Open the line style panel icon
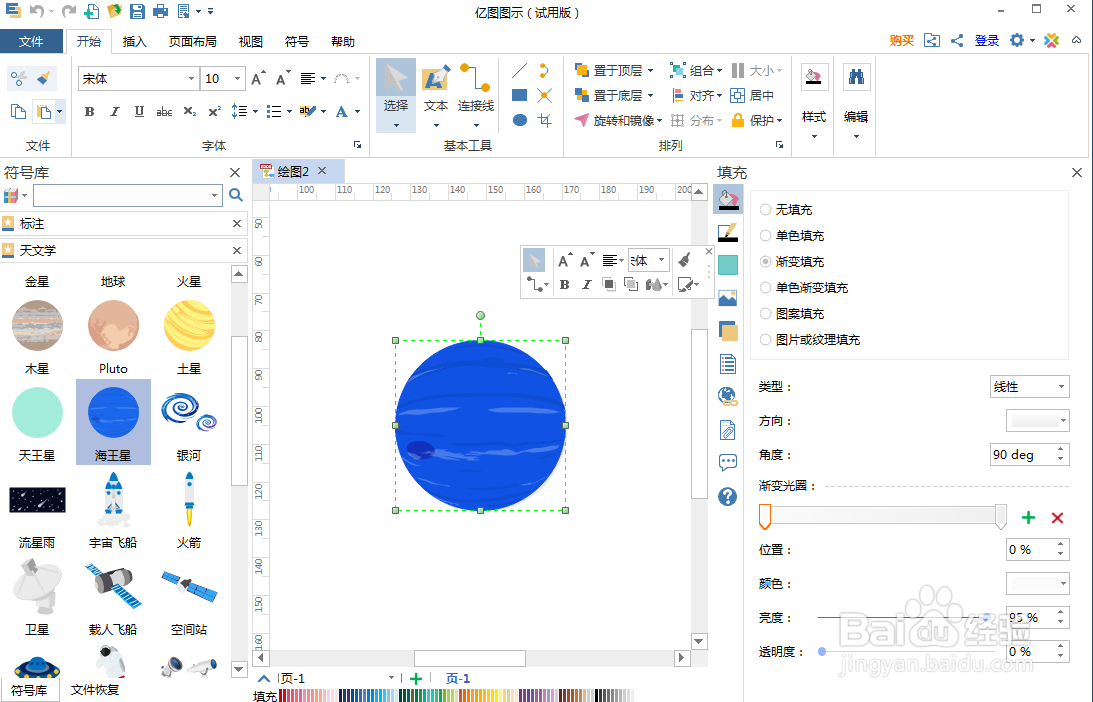This screenshot has height=702, width=1093. [727, 232]
